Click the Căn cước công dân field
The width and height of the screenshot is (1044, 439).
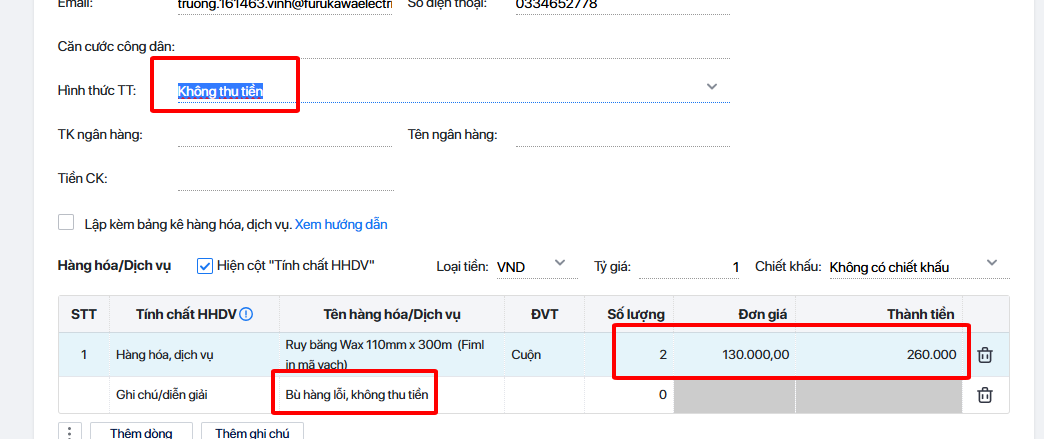pos(453,47)
